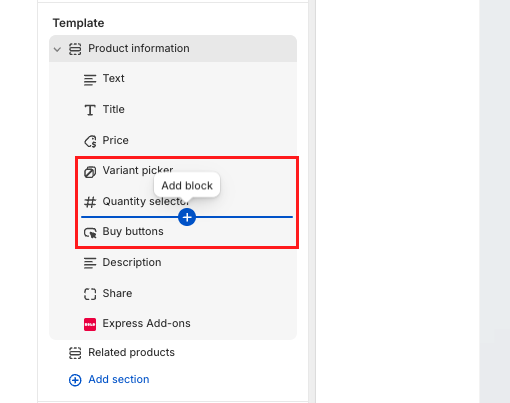
Task: Click the Express Add-ons app icon
Action: [90, 324]
